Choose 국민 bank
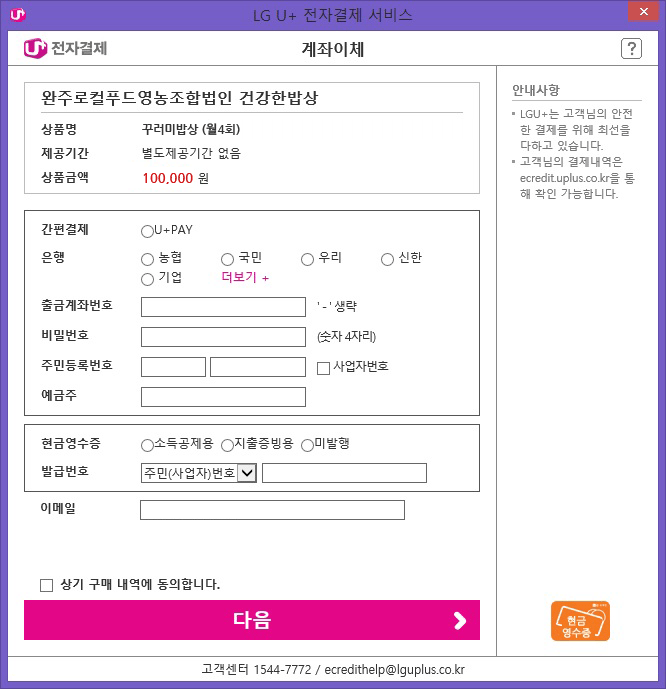The image size is (666, 689). coord(227,259)
